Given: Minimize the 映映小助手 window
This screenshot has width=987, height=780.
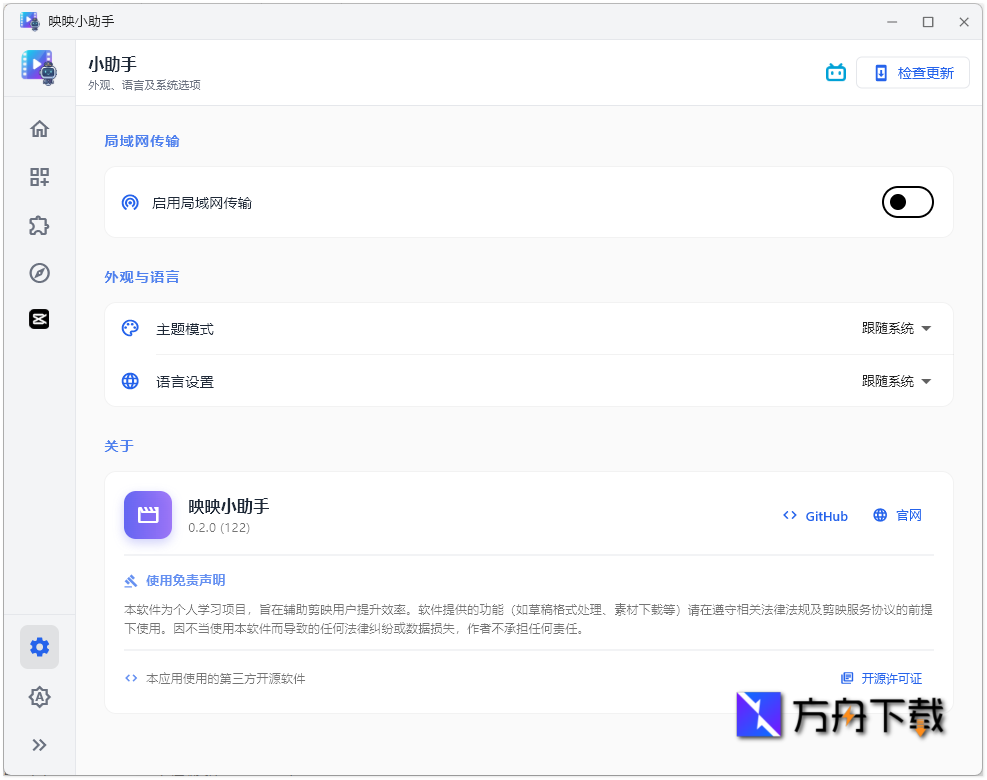Looking at the screenshot, I should (892, 22).
